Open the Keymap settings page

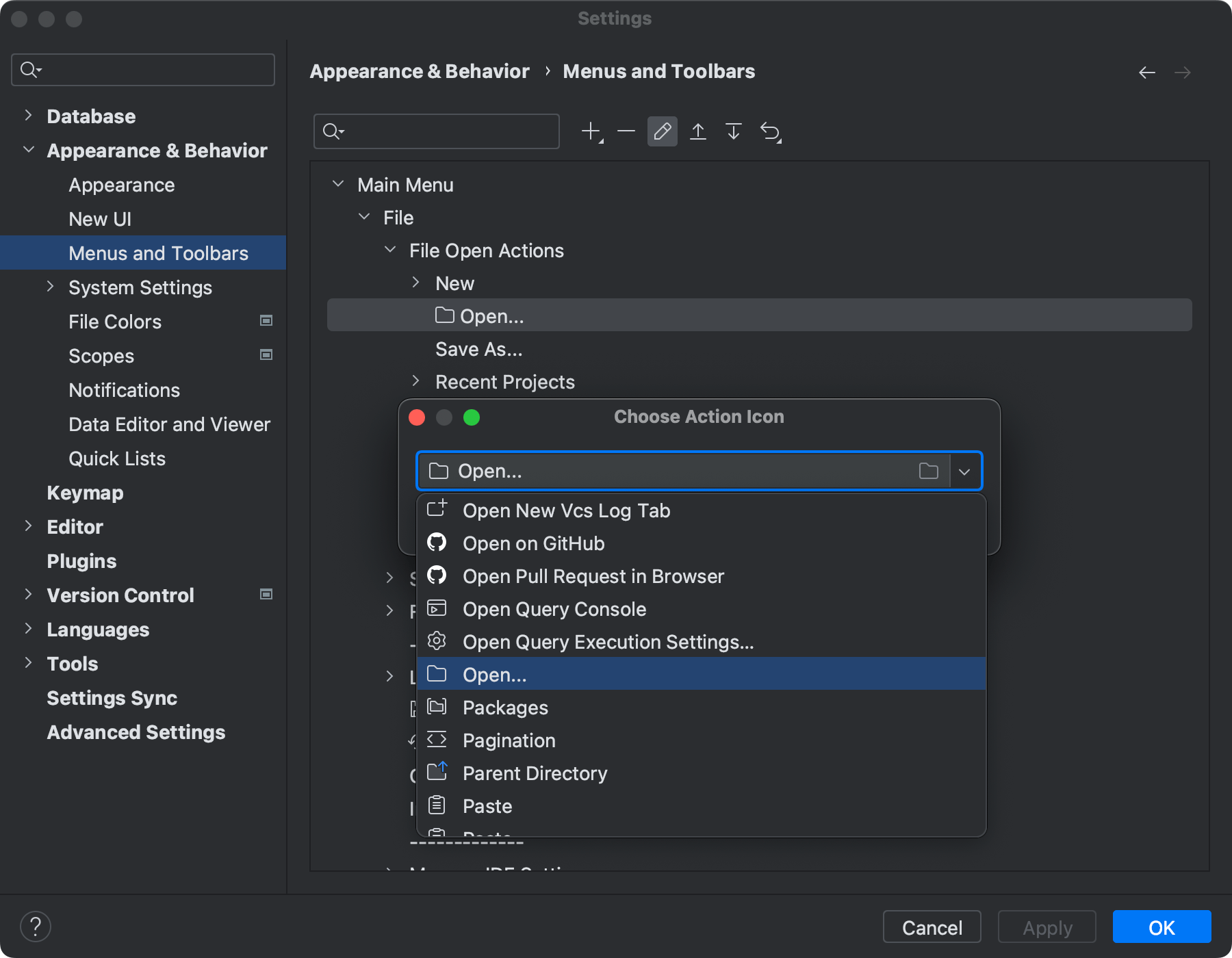pos(86,493)
